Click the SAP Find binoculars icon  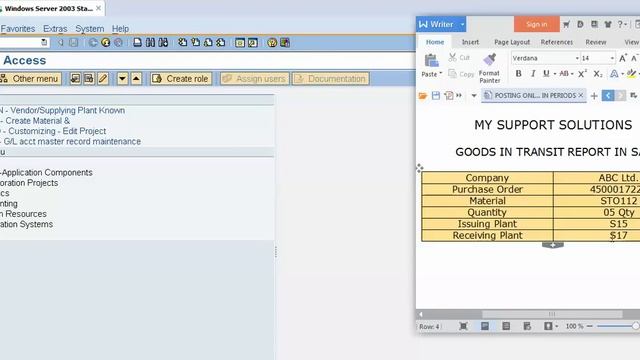click(150, 42)
